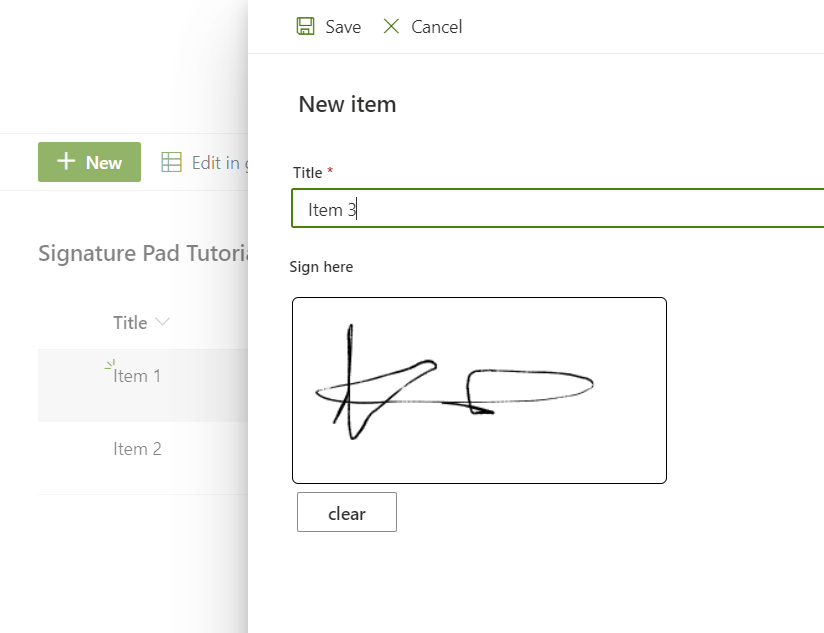Click the Cancel X icon
The image size is (824, 633).
click(x=391, y=27)
